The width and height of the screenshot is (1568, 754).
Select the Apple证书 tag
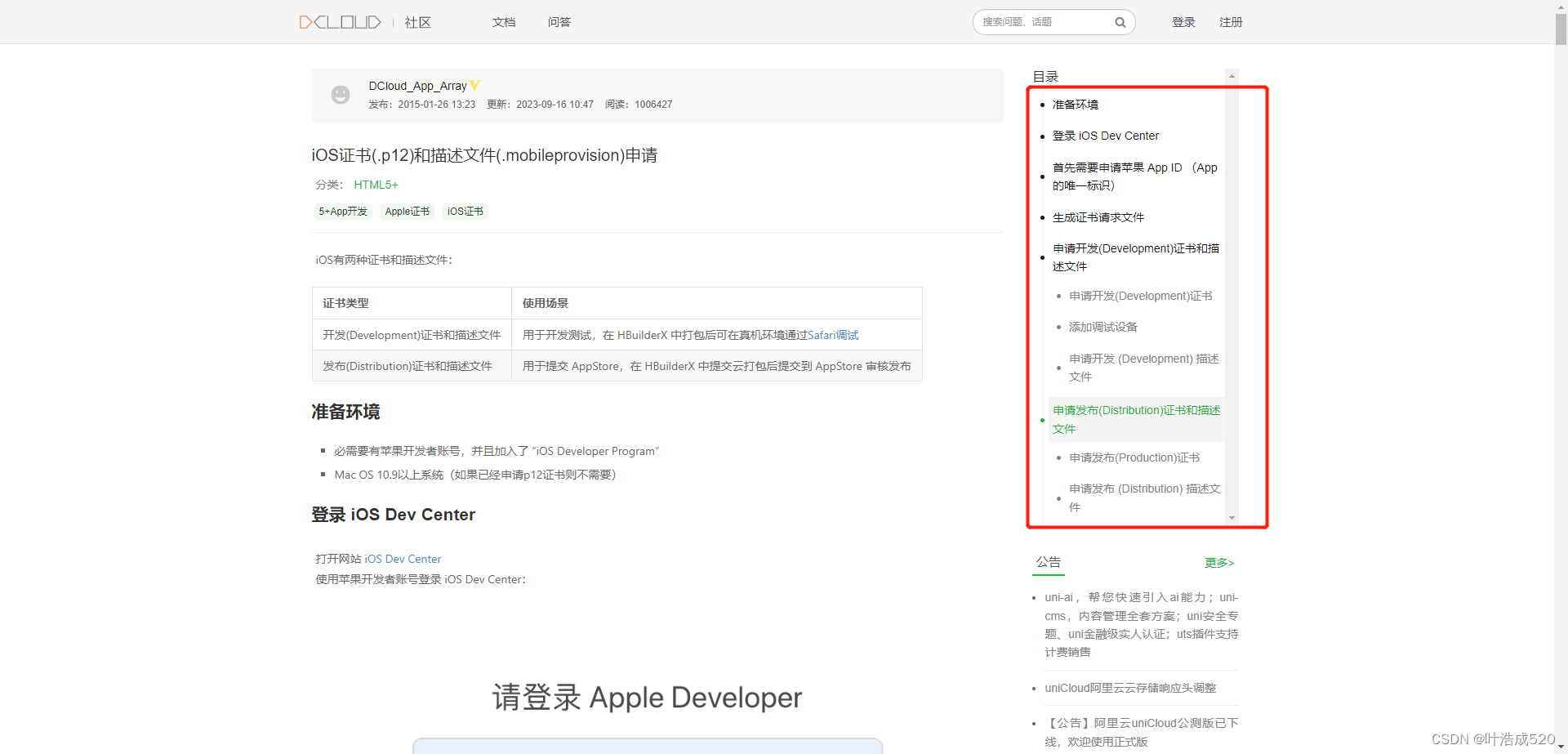tap(408, 212)
